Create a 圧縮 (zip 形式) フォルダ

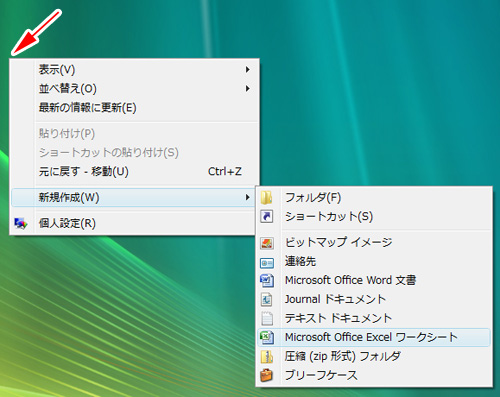pyautogui.click(x=374, y=356)
